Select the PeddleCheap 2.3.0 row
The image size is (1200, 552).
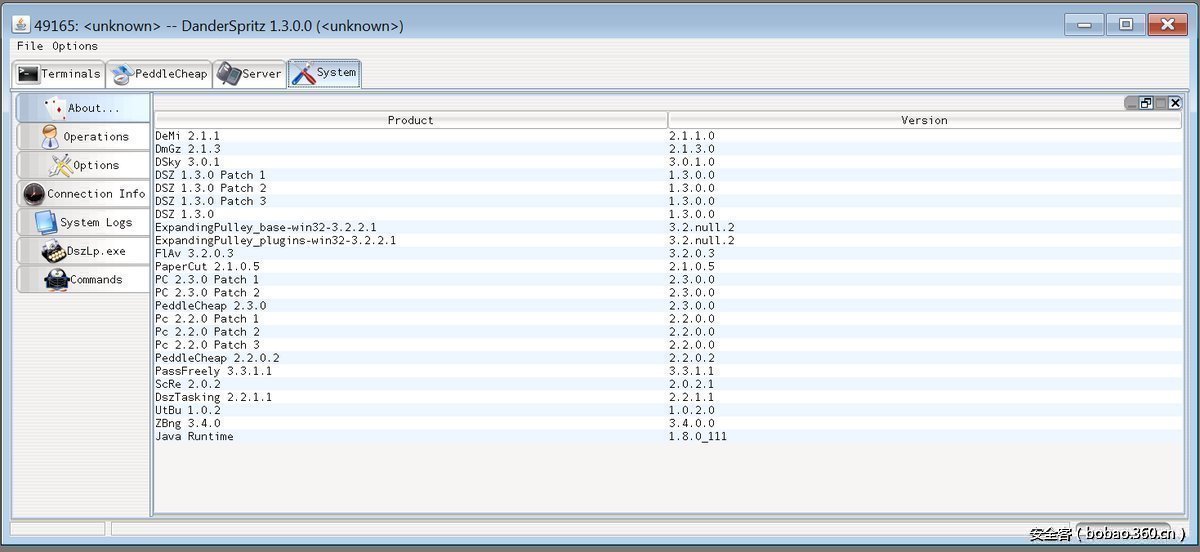click(x=211, y=306)
